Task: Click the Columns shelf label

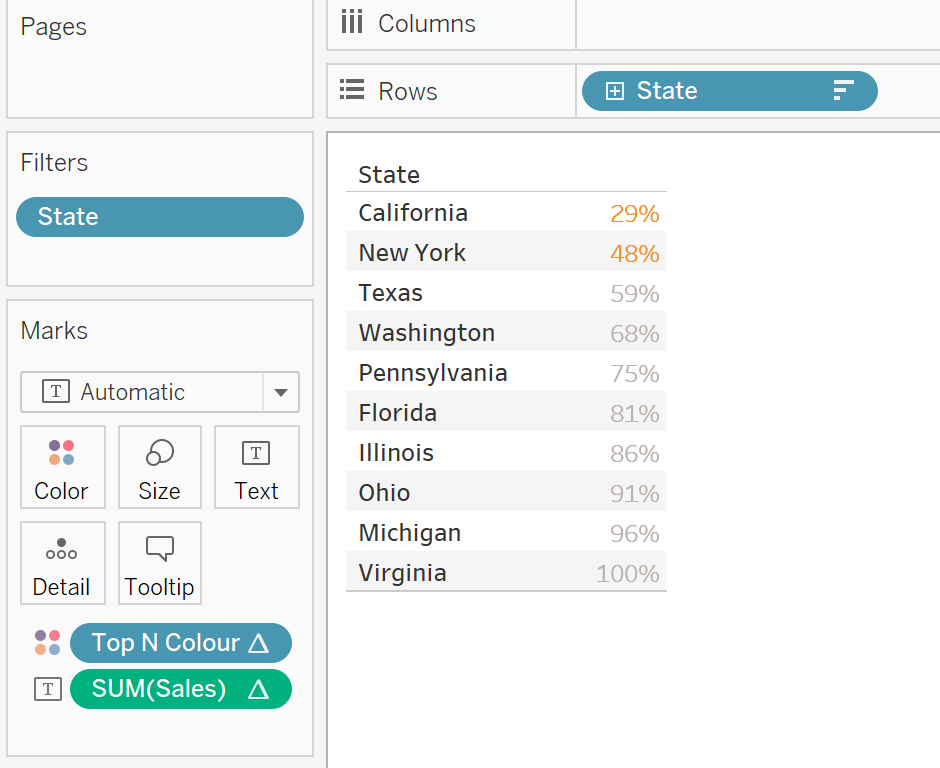Action: tap(426, 24)
